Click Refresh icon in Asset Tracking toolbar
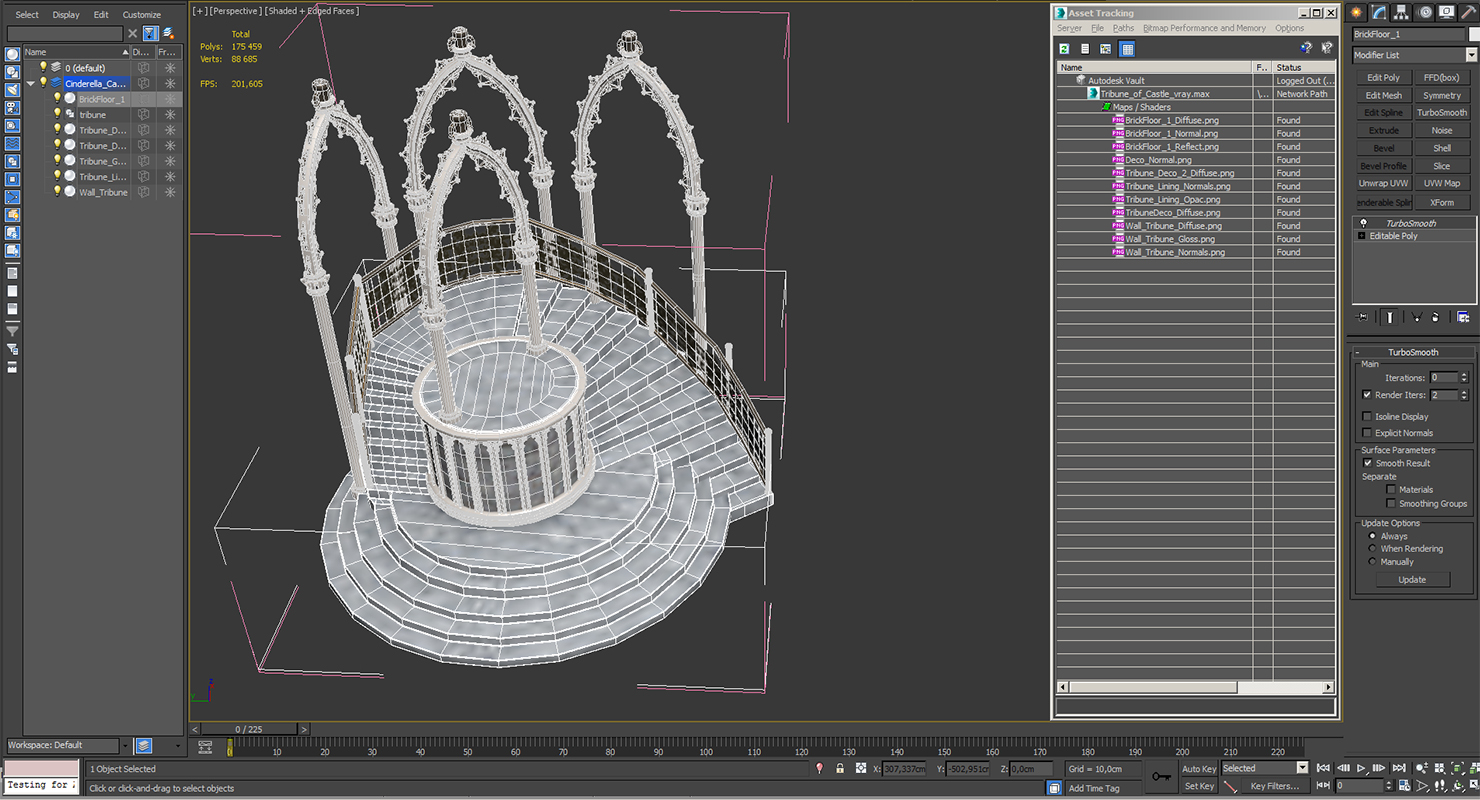 tap(1064, 48)
